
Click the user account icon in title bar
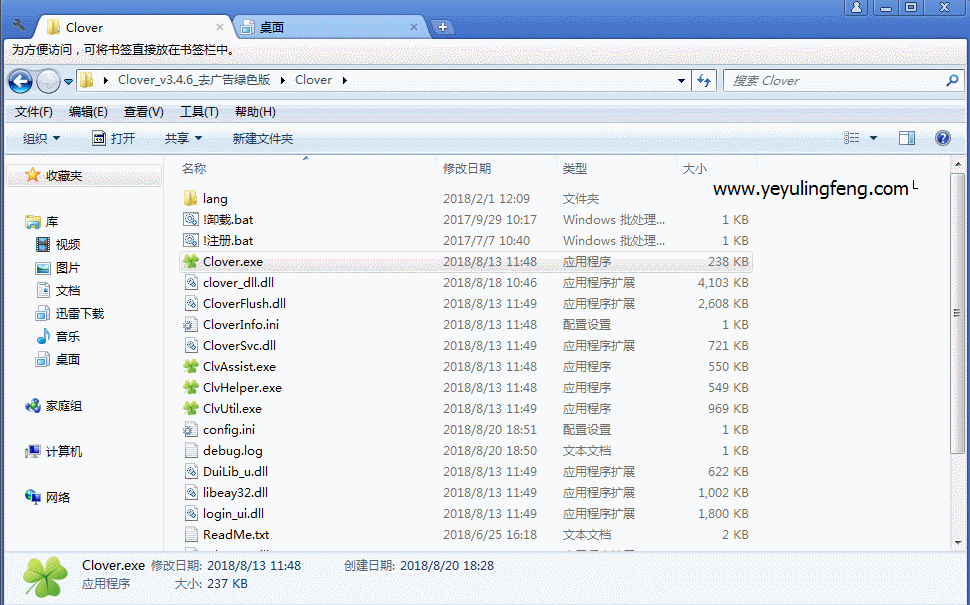coord(856,8)
